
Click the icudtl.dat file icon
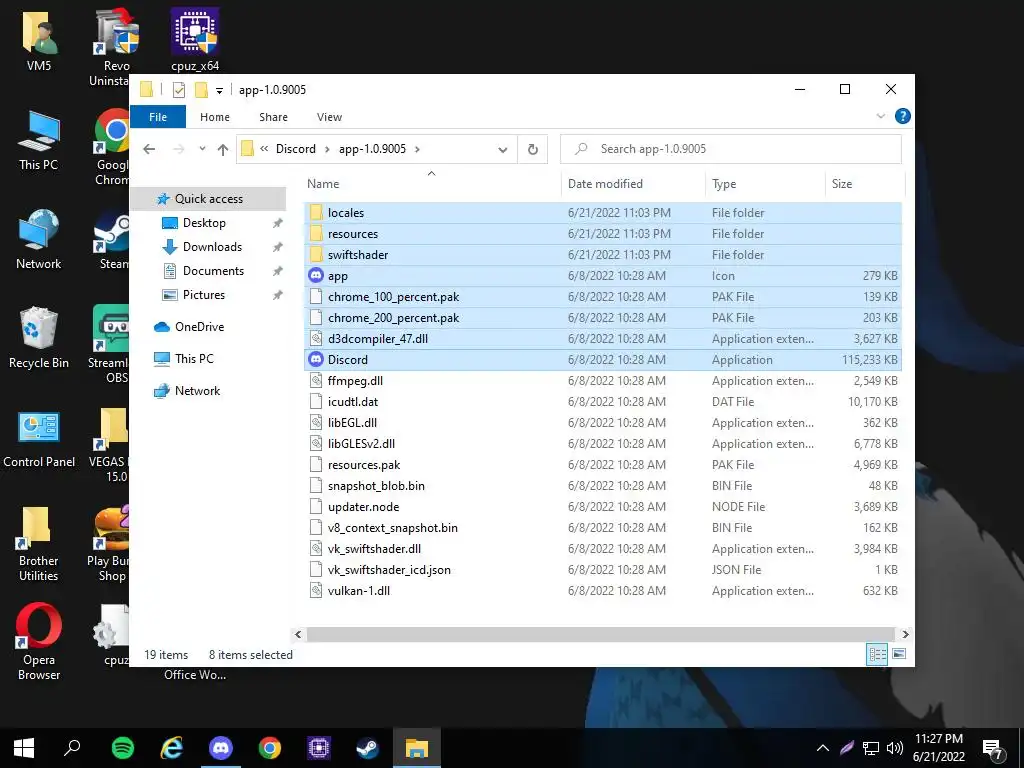pyautogui.click(x=316, y=401)
